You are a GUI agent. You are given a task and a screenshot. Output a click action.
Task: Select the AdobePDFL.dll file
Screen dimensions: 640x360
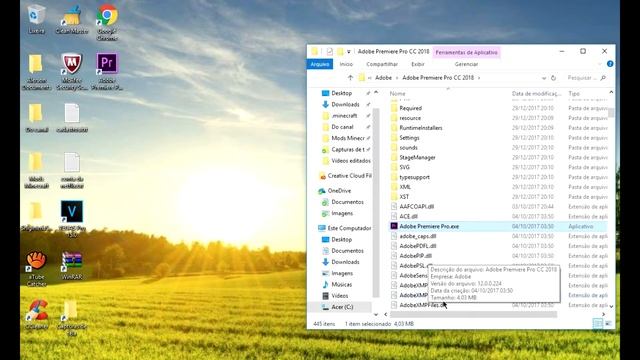coord(418,246)
